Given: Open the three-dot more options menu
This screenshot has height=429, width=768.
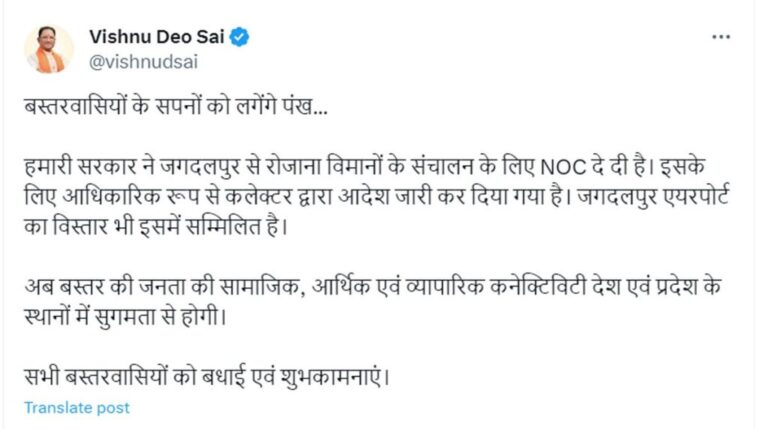Looking at the screenshot, I should (x=721, y=37).
